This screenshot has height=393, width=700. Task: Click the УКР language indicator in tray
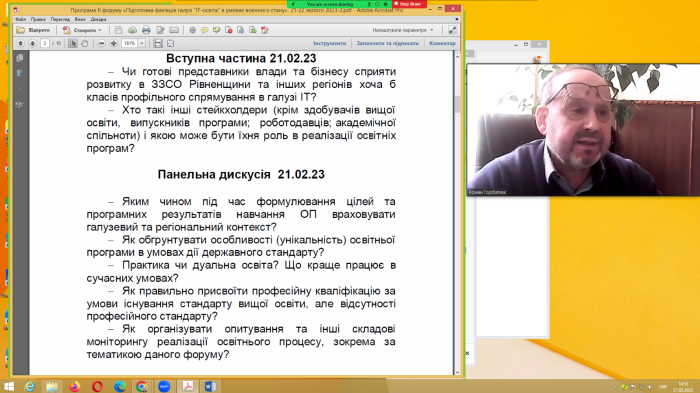click(663, 387)
